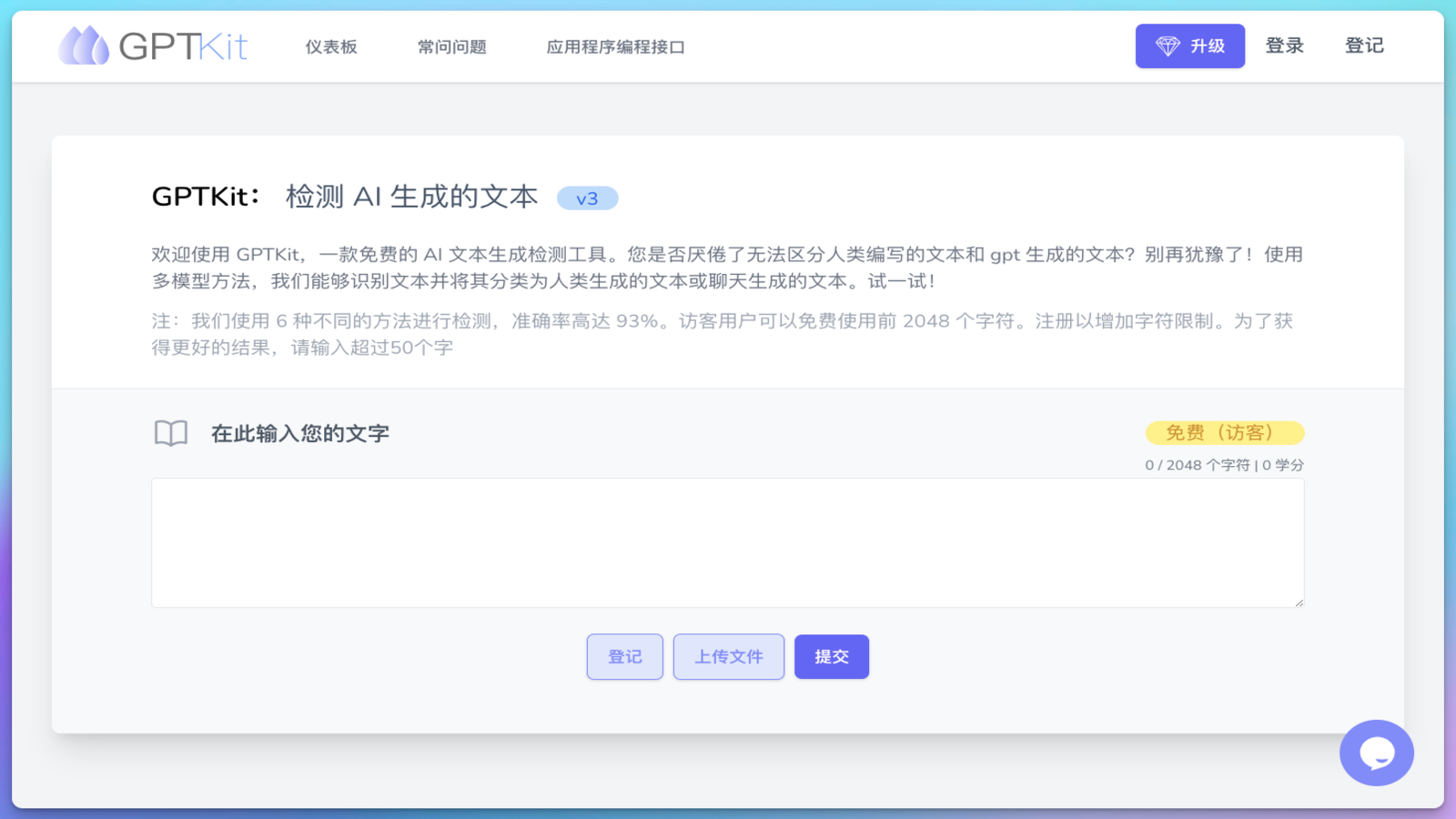Click the yellow 免费（访客）badge
Image resolution: width=1456 pixels, height=819 pixels.
[1224, 433]
